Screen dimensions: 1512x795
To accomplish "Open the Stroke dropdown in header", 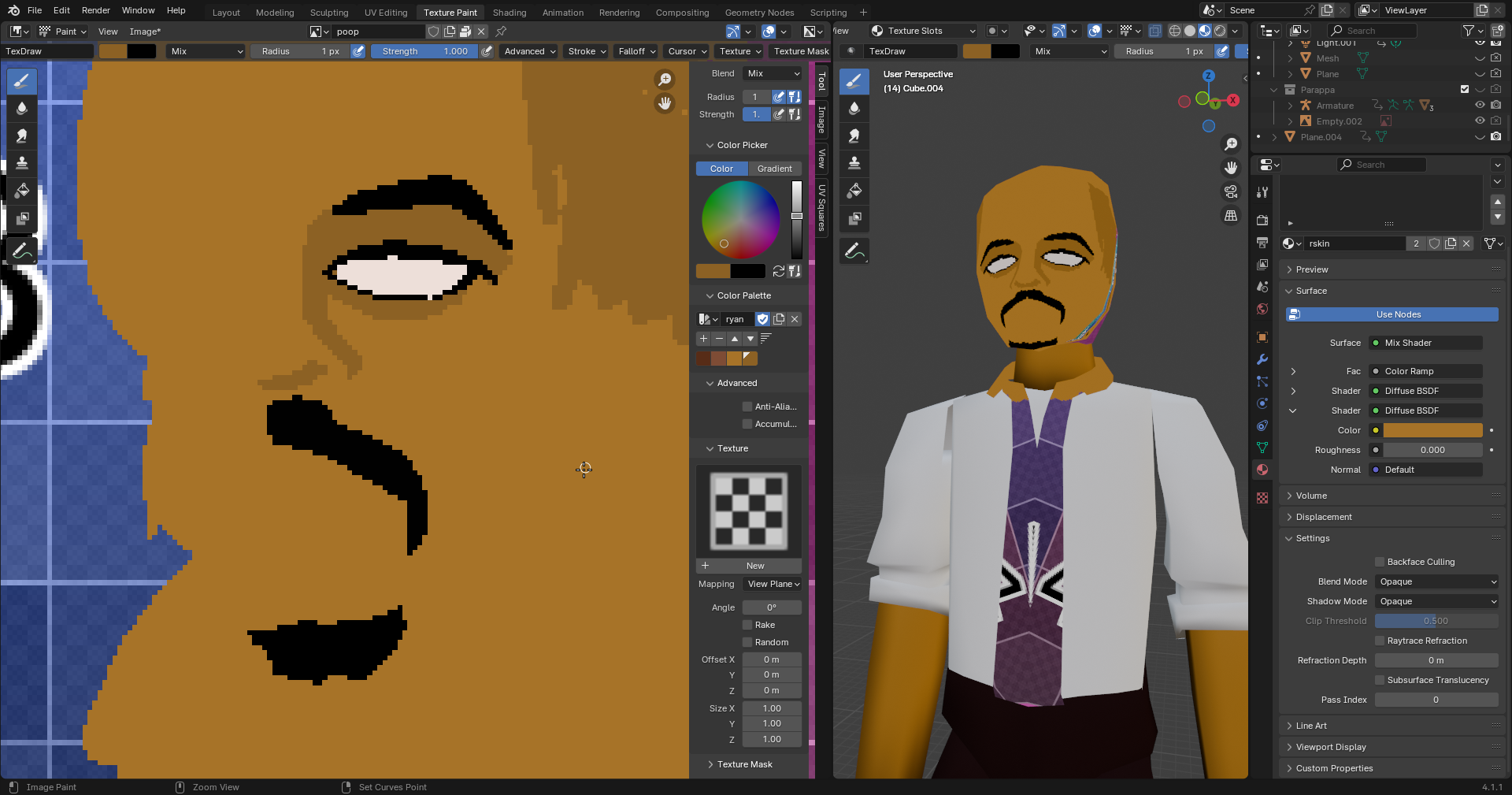I will point(587,51).
